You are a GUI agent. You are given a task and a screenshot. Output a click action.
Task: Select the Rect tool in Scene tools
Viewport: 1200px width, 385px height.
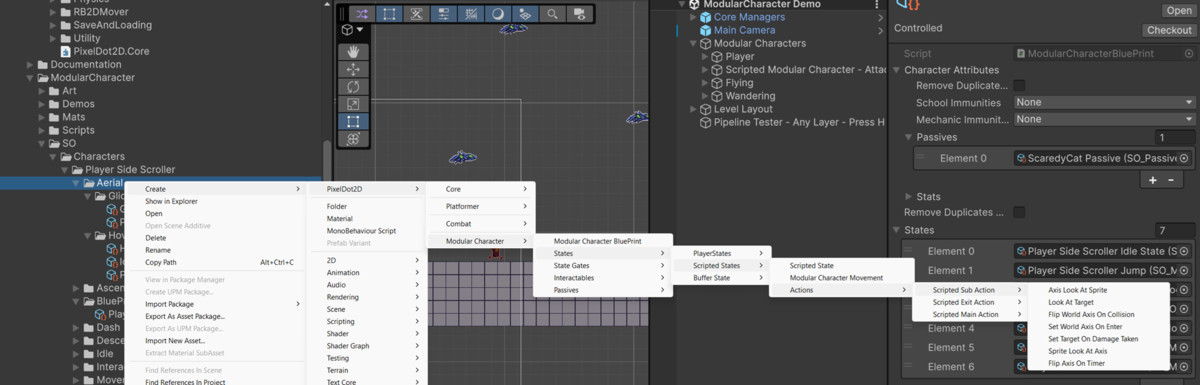click(x=353, y=121)
